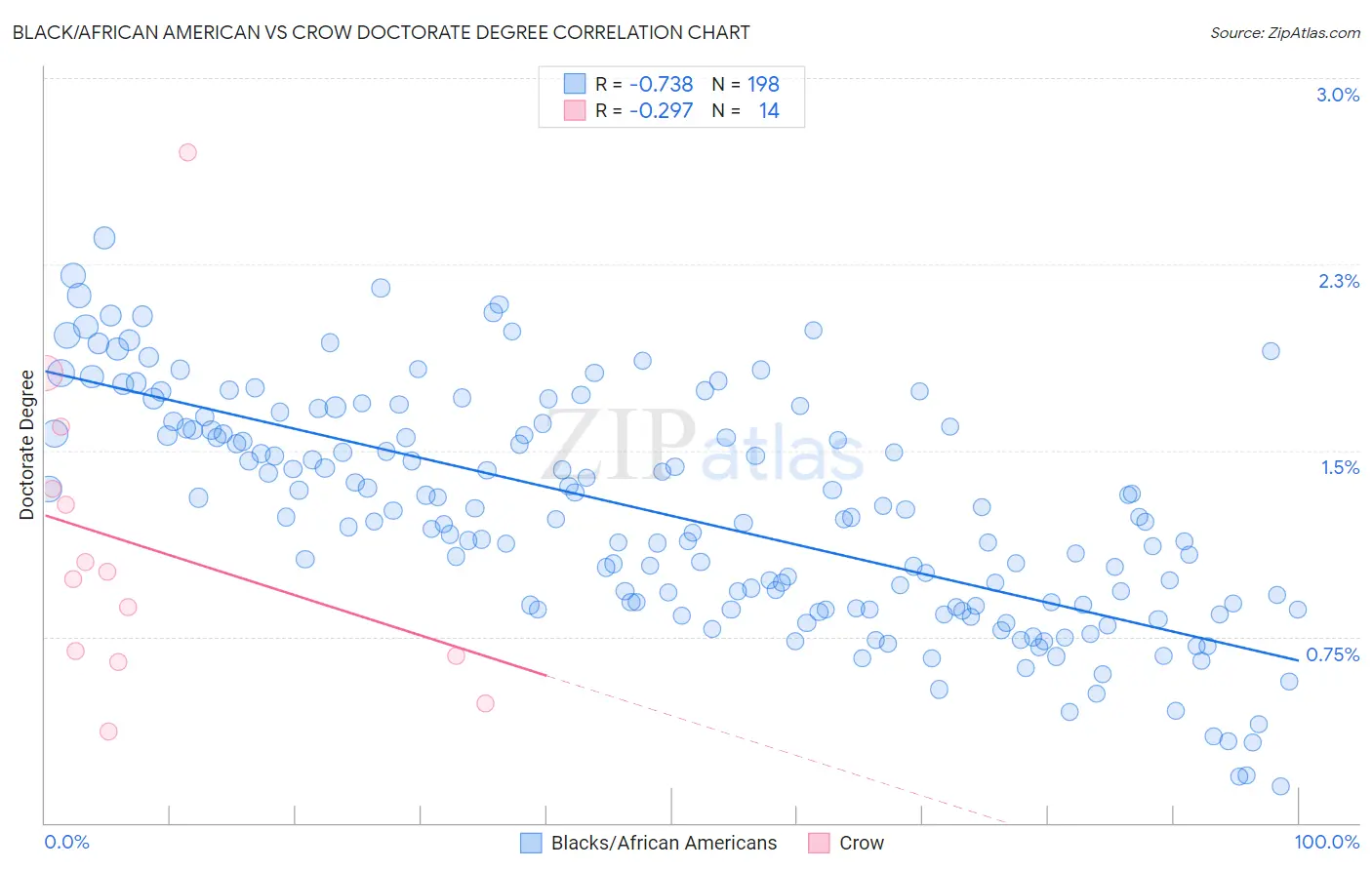Click the pink Crow legend swatch
This screenshot has height=870, width=1372.
click(x=819, y=843)
